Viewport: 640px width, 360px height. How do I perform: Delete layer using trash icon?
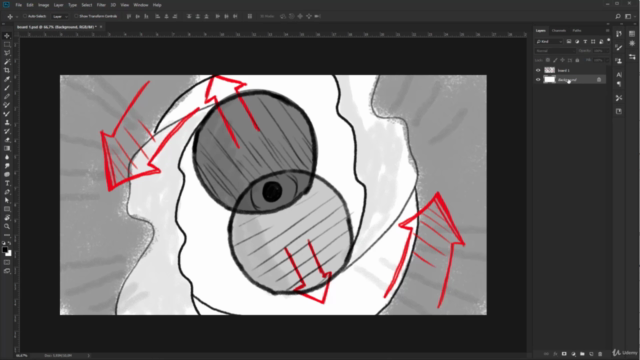(x=600, y=354)
